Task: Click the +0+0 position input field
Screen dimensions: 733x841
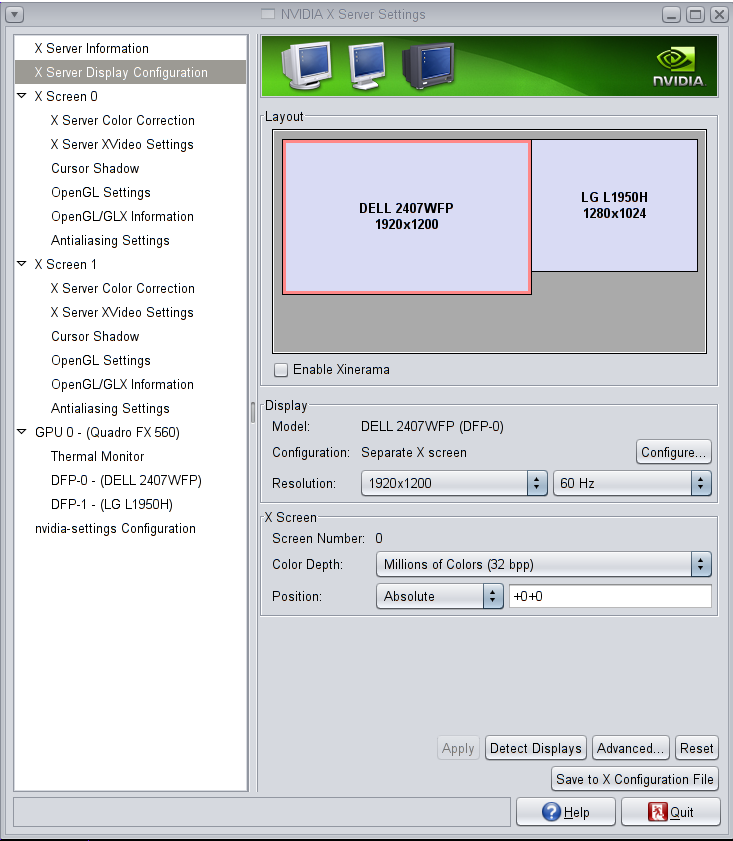Action: [x=610, y=596]
